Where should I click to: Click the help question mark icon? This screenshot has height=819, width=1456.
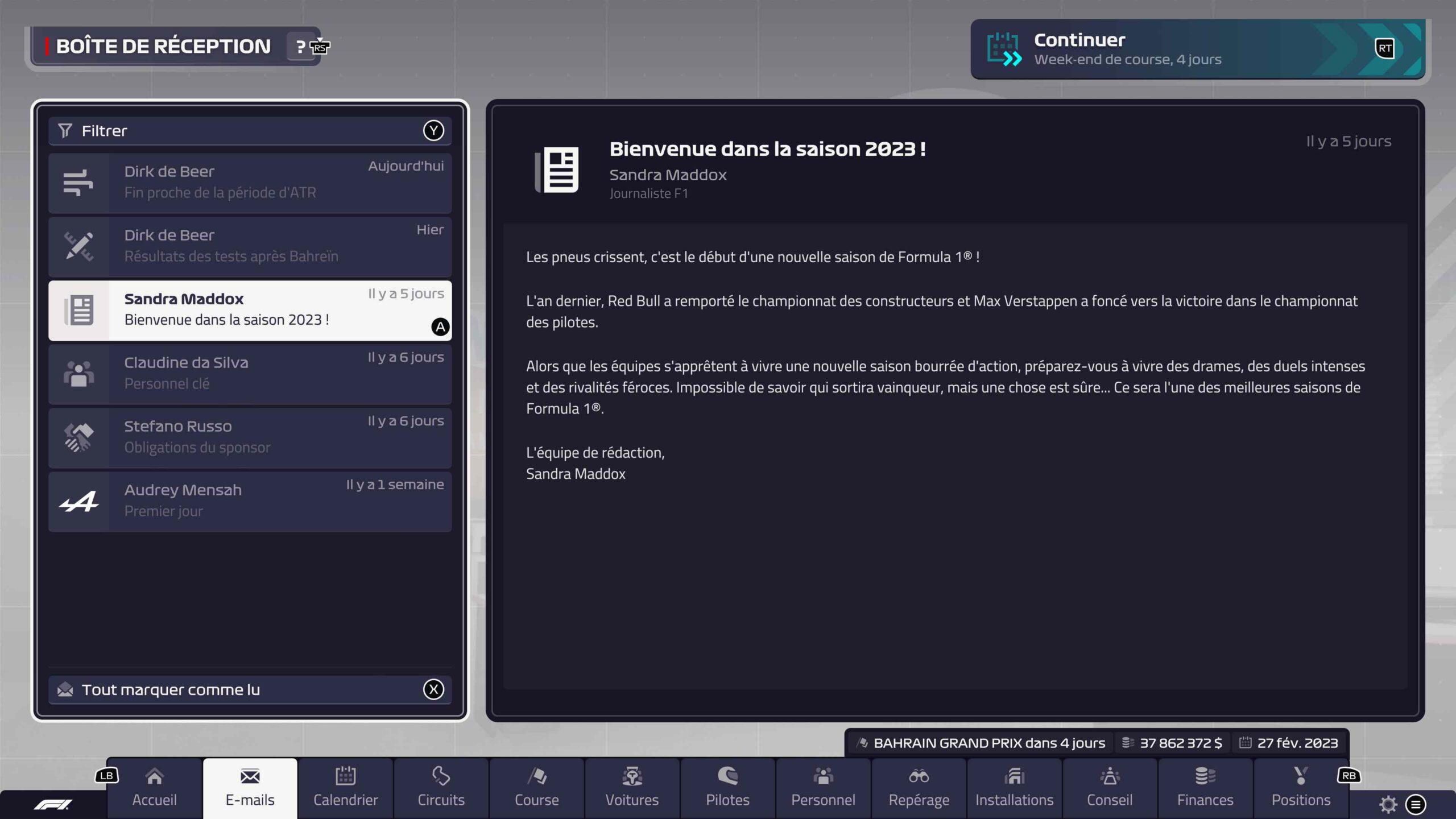tap(301, 47)
